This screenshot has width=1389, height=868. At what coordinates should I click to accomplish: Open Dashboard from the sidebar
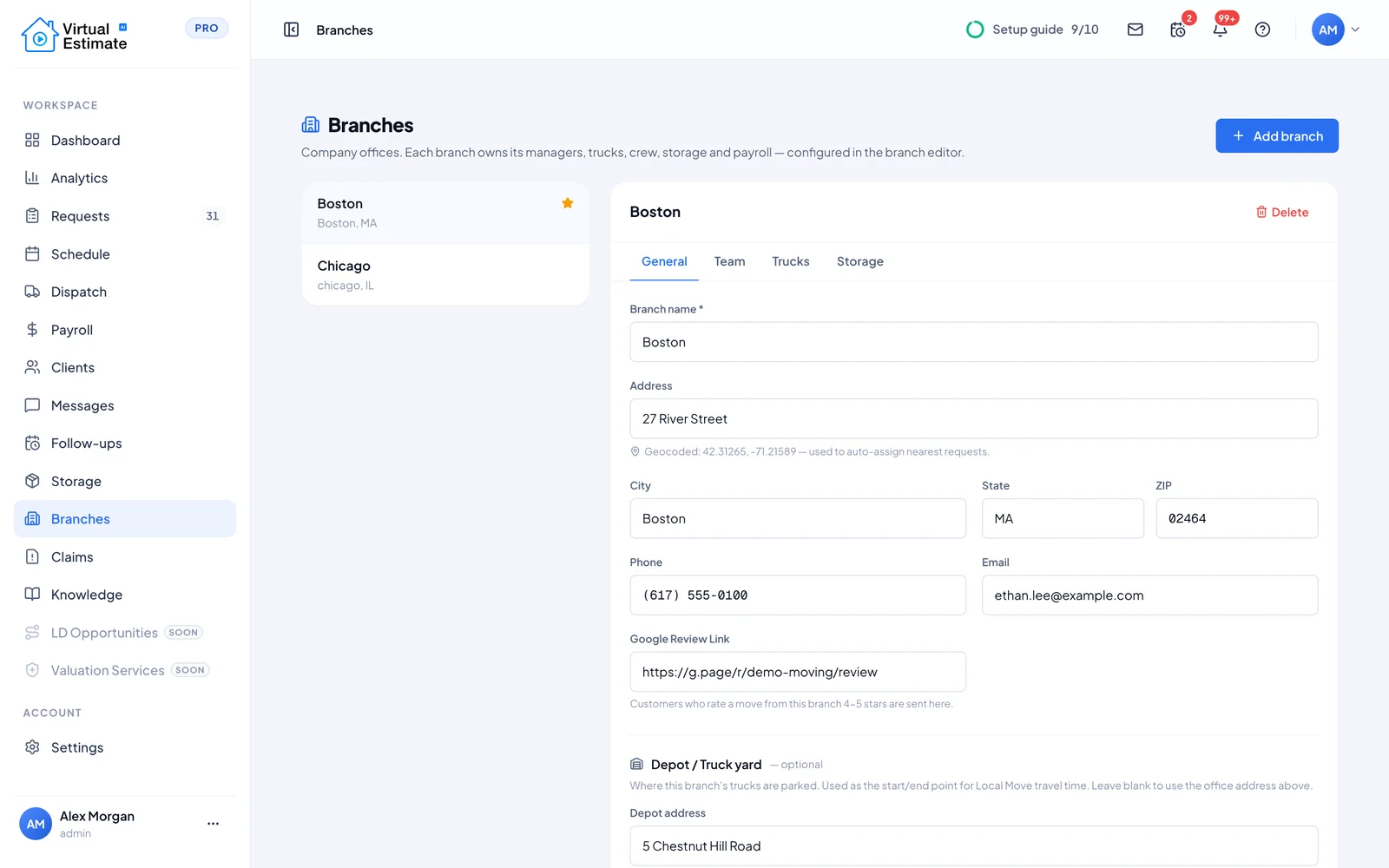[125, 141]
